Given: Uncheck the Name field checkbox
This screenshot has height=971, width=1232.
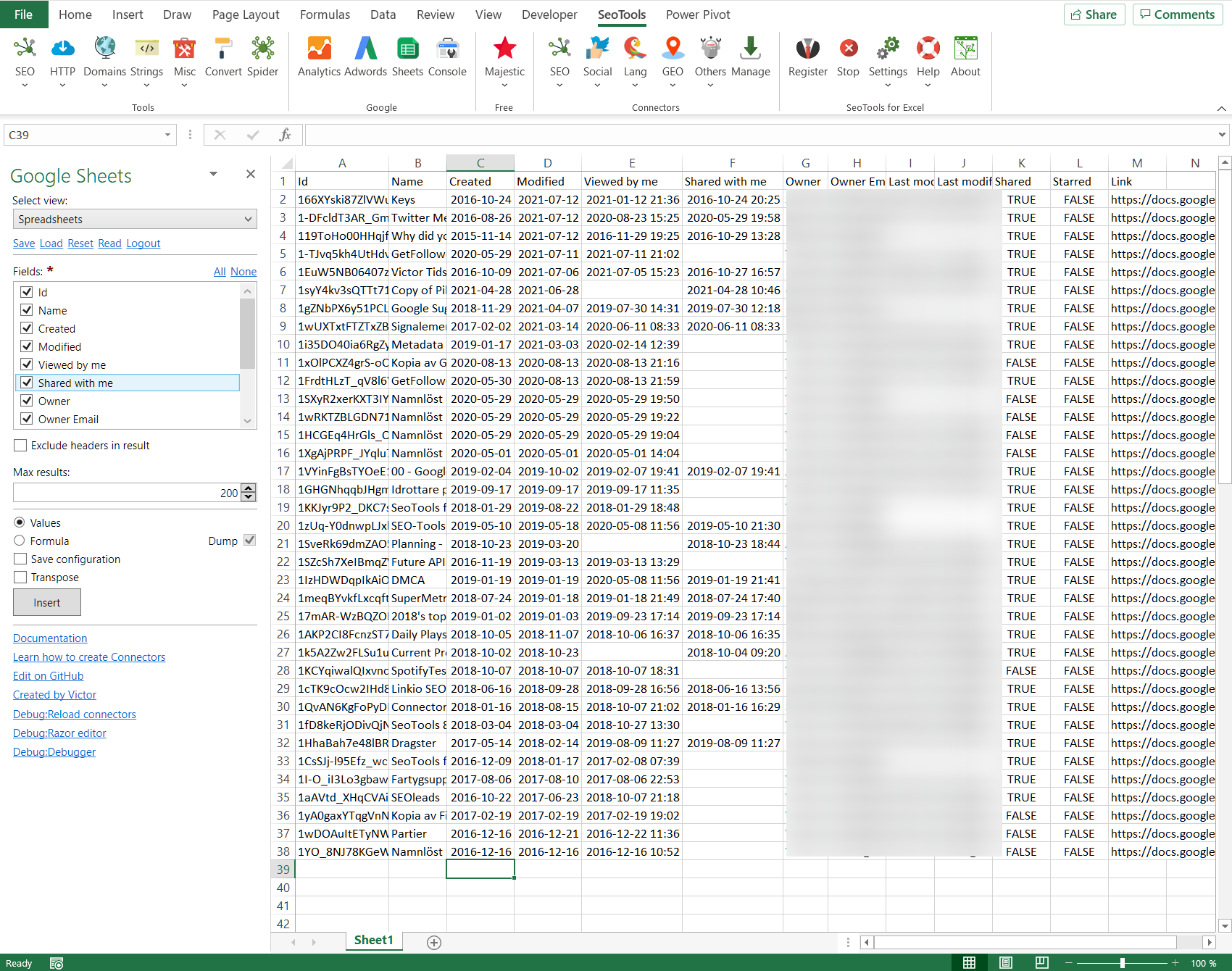Looking at the screenshot, I should (27, 310).
